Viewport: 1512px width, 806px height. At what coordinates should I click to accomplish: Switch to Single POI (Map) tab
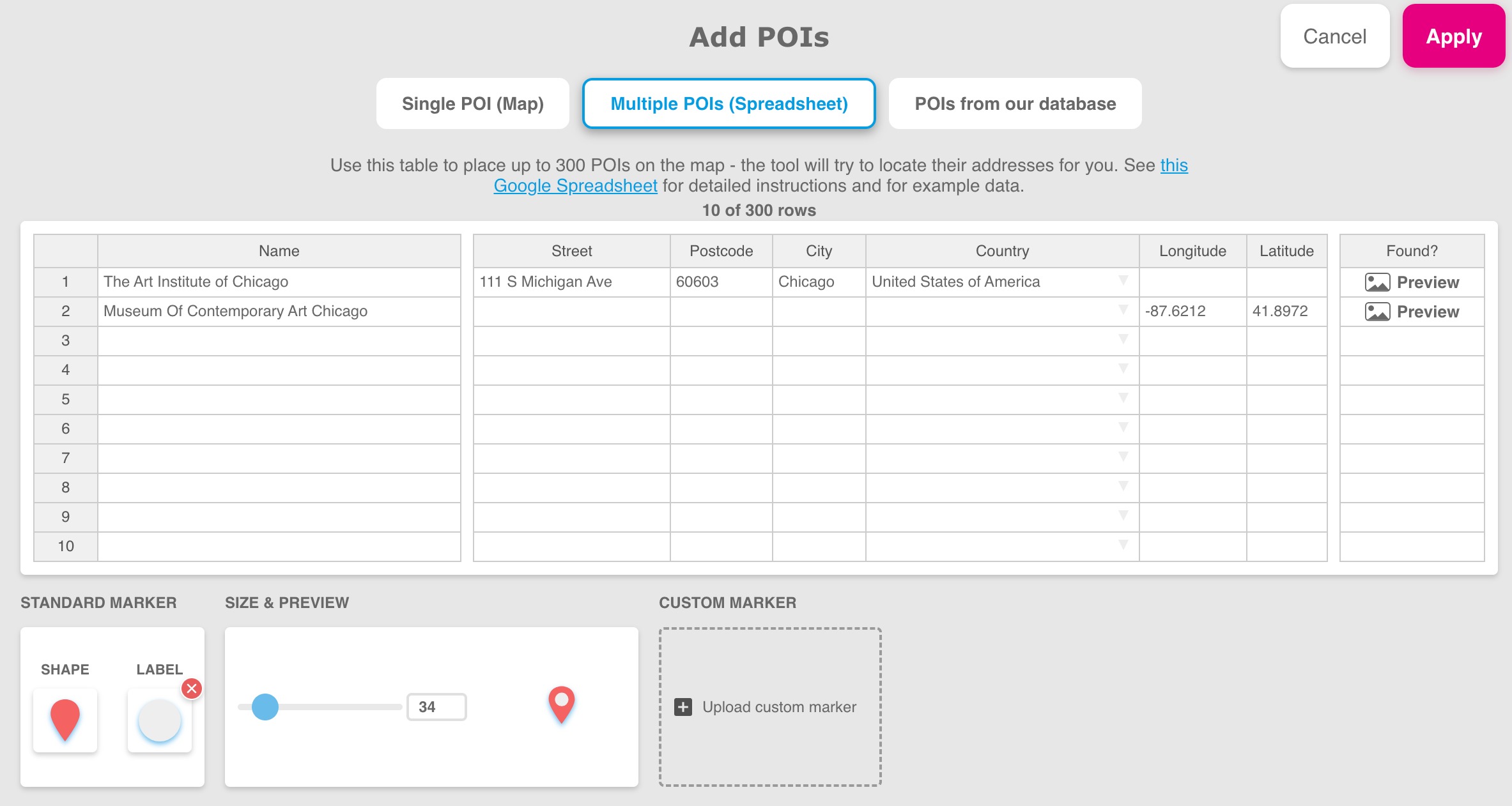point(472,103)
